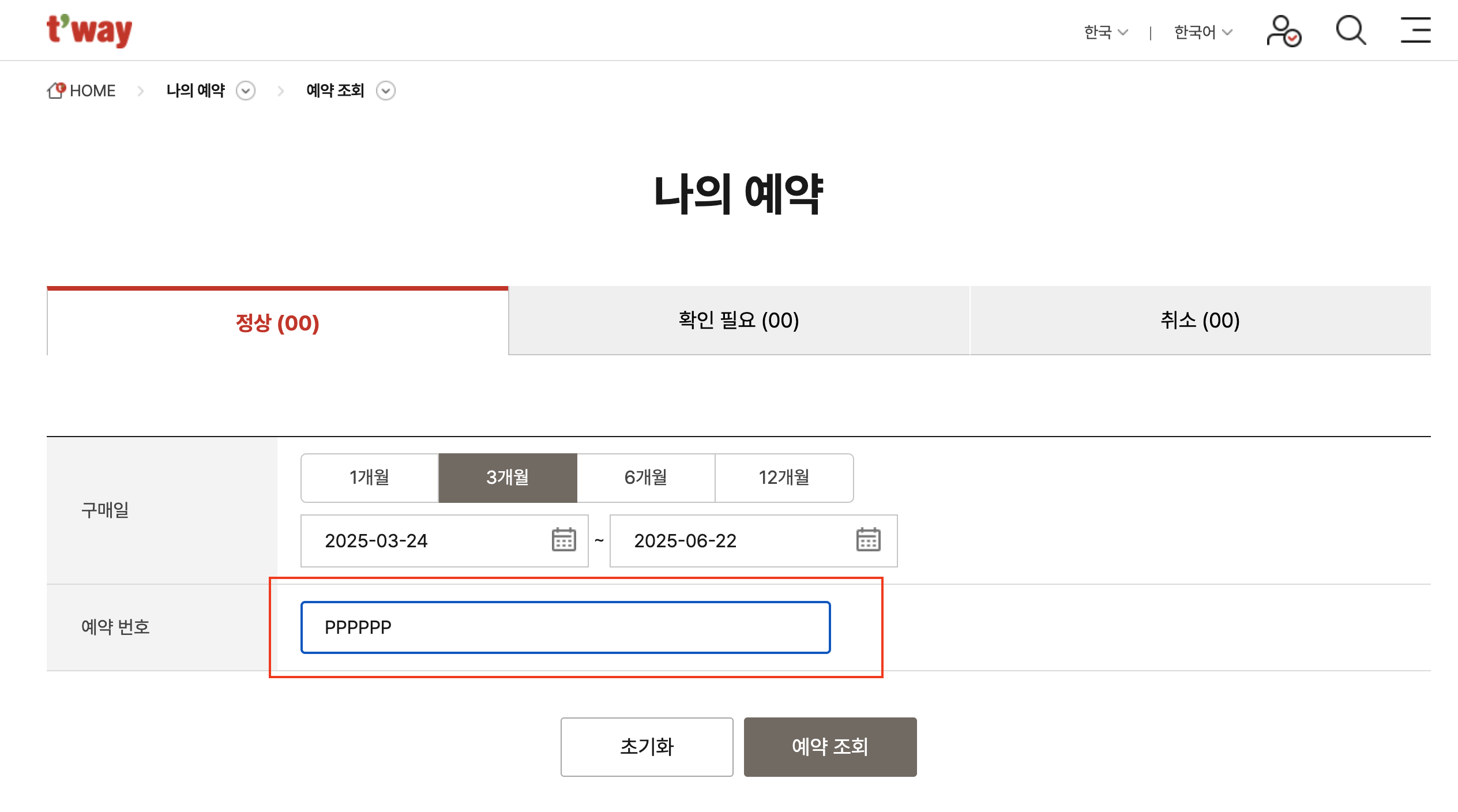Open the hamburger menu icon

tap(1415, 30)
